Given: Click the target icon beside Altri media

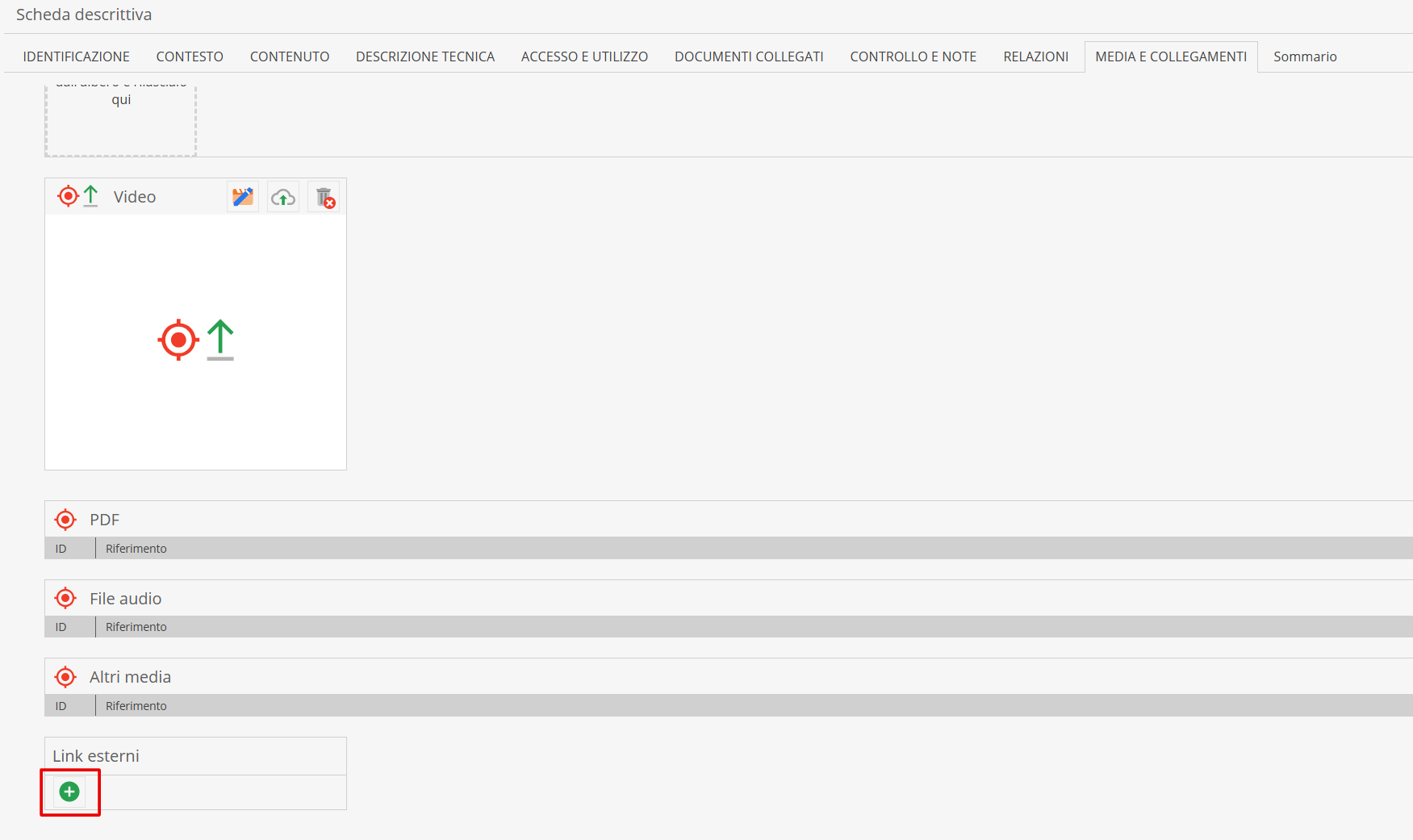Looking at the screenshot, I should click(x=65, y=677).
